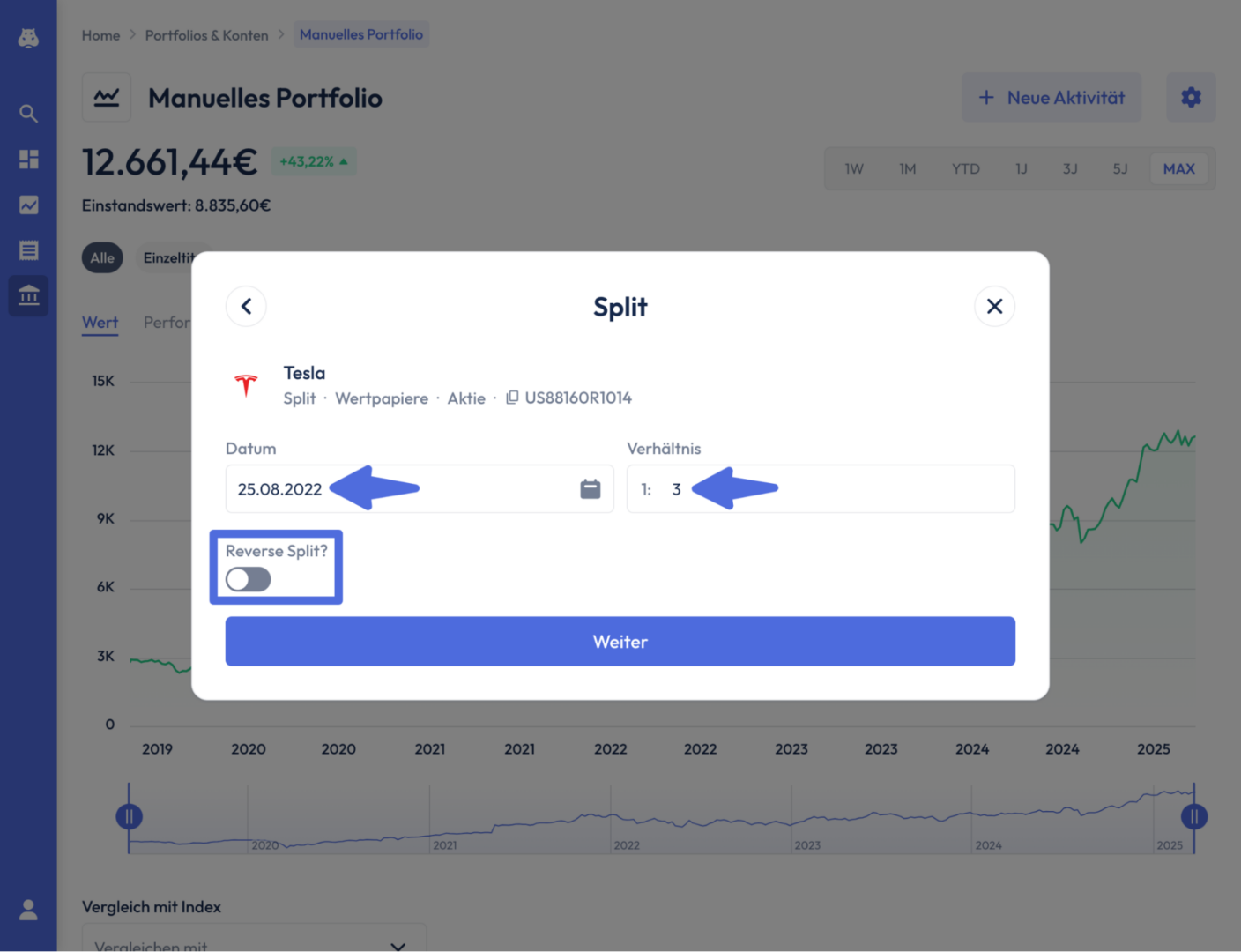Open the dashboard grid icon

[x=28, y=159]
